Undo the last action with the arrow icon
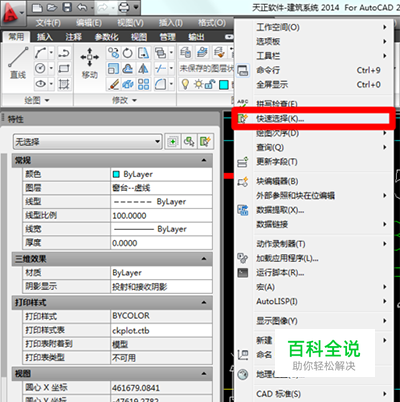The width and height of the screenshot is (400, 402). pos(82,7)
